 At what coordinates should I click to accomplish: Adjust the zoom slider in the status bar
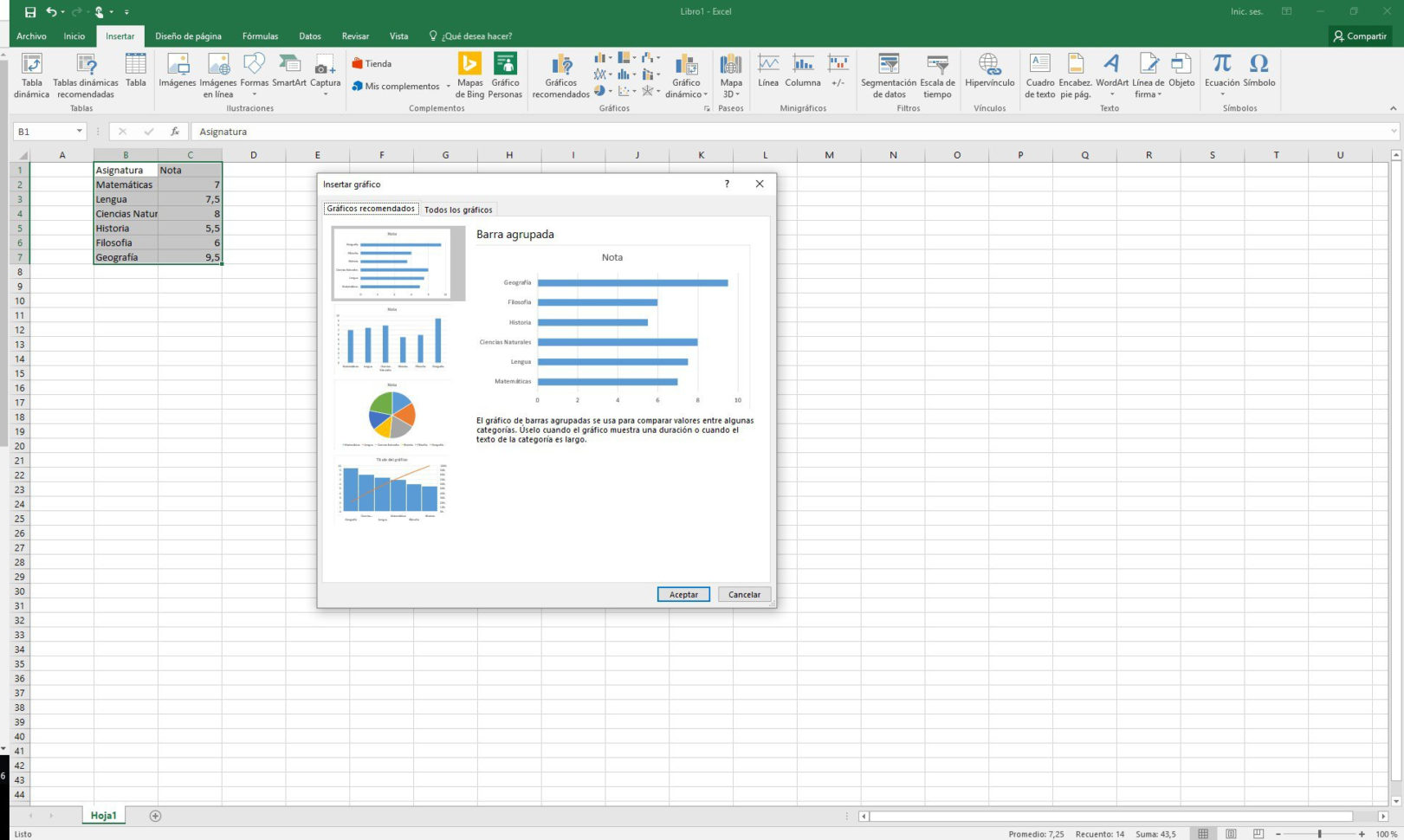pyautogui.click(x=1321, y=834)
